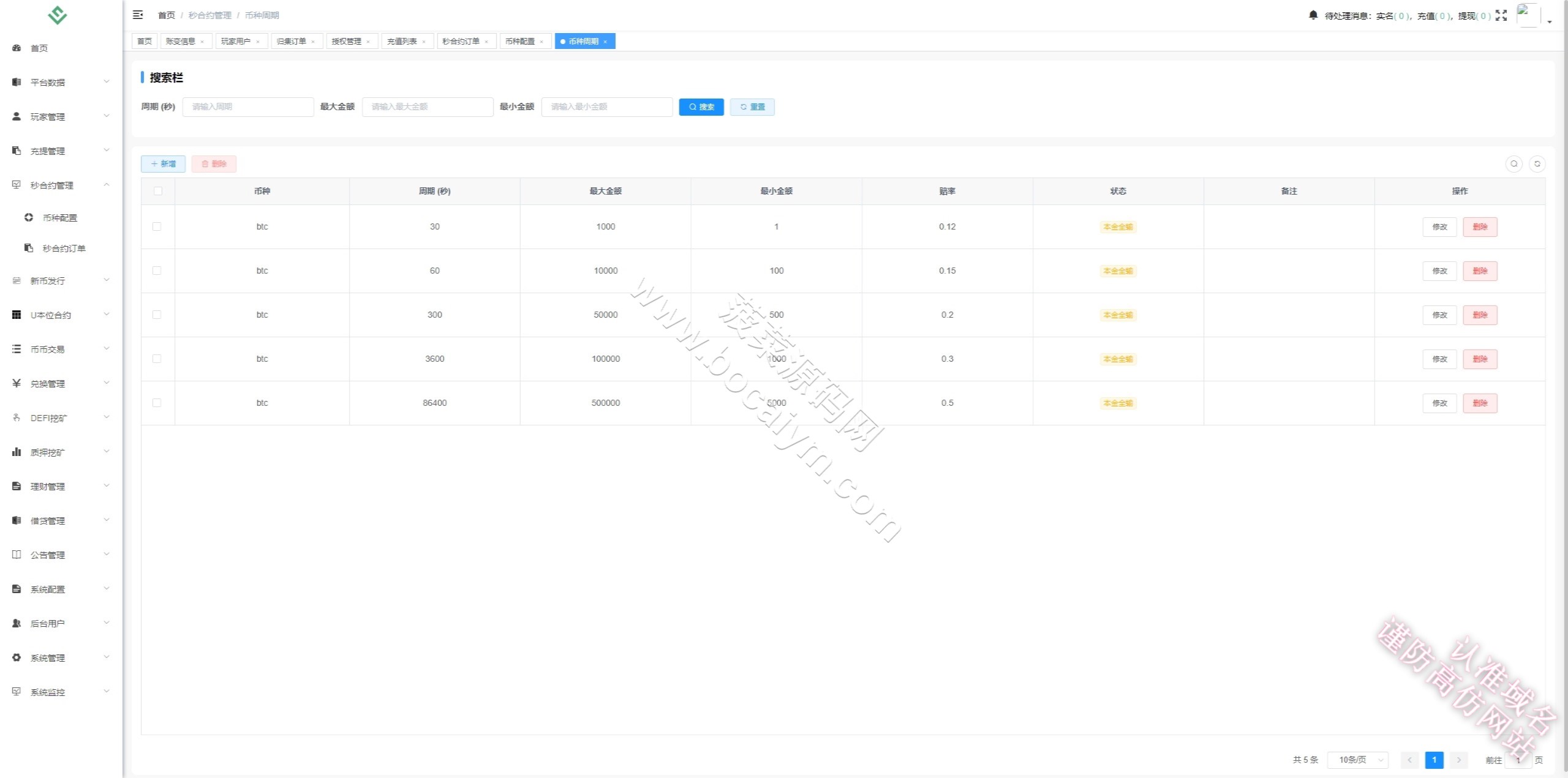This screenshot has height=778, width=1568.
Task: Click the 首页 breadcrumb link
Action: pos(167,15)
